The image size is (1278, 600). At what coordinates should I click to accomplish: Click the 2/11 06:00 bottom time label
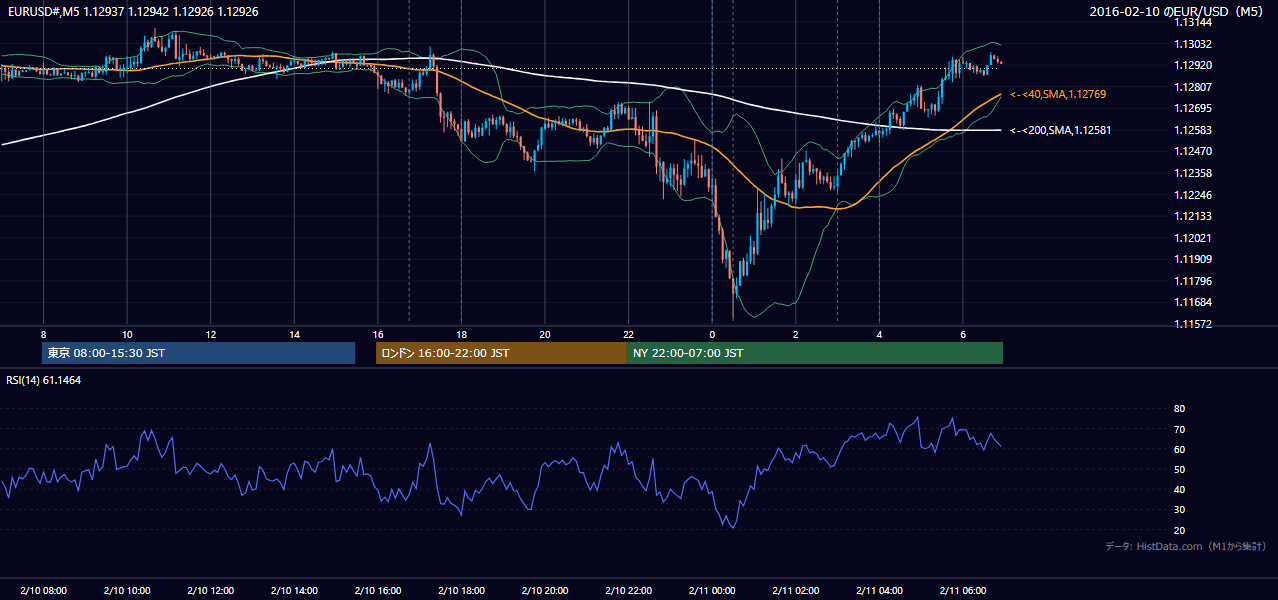click(962, 591)
